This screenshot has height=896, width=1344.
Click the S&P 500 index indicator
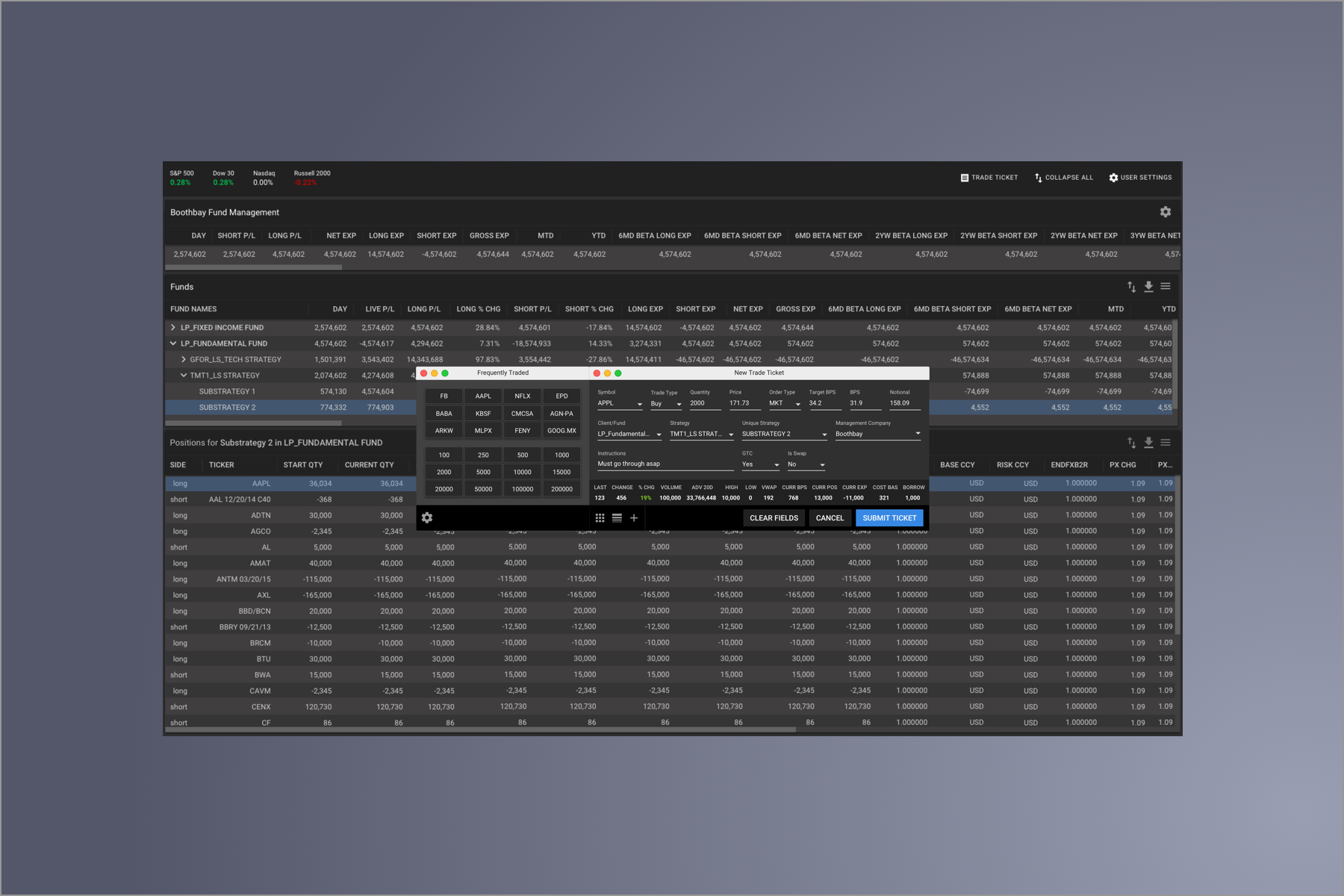pos(181,178)
